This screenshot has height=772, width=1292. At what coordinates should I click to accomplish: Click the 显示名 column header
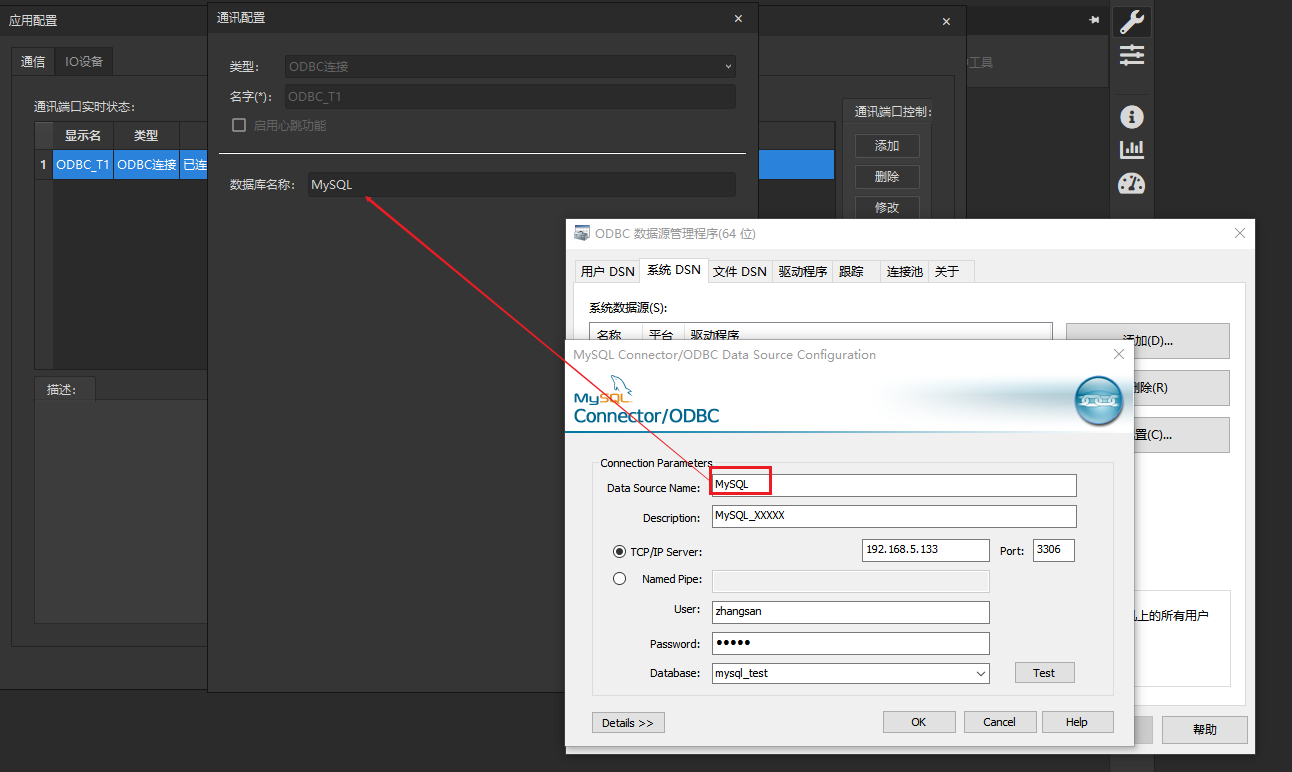pos(83,136)
